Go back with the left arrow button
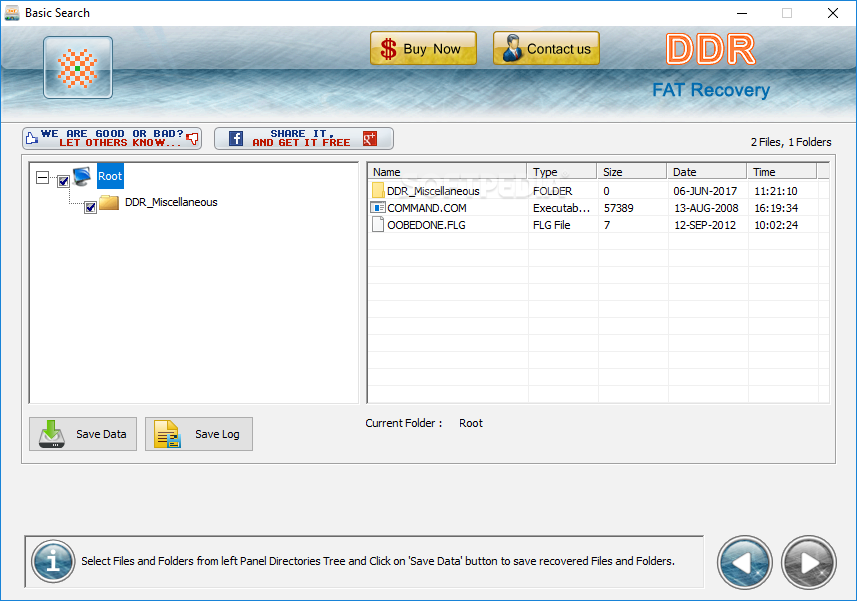 (x=744, y=562)
